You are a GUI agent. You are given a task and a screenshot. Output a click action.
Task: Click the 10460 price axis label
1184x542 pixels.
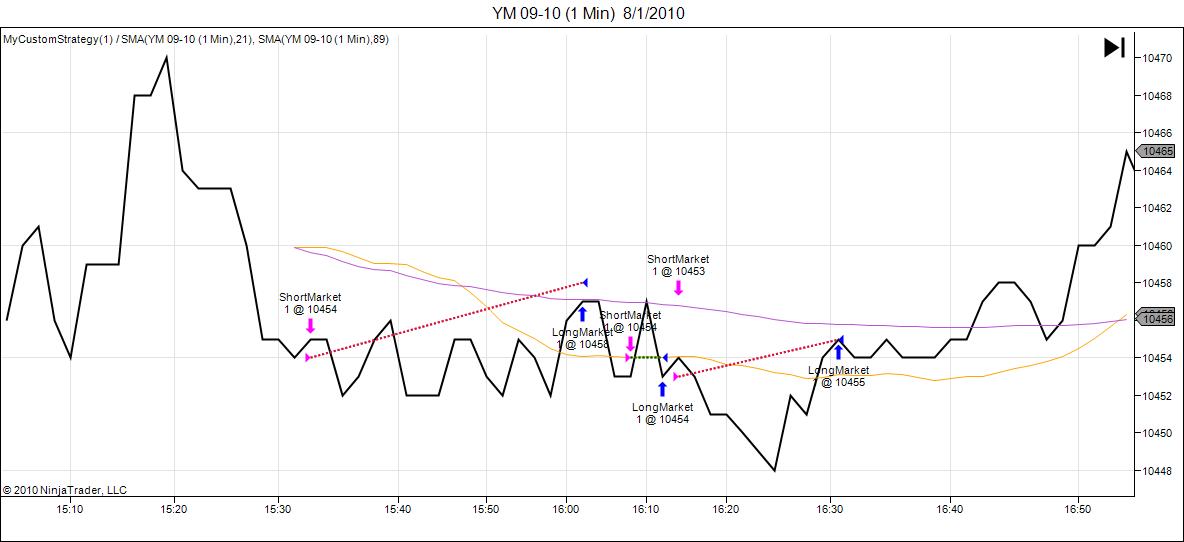pyautogui.click(x=1158, y=245)
